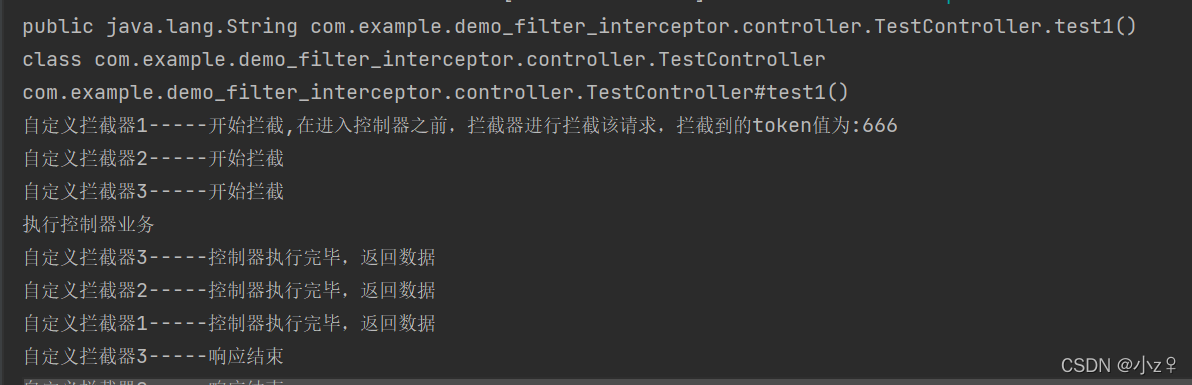Image resolution: width=1192 pixels, height=385 pixels.
Task: Click the '自定义拦截器1-----开始拦截' text
Action: pos(154,126)
